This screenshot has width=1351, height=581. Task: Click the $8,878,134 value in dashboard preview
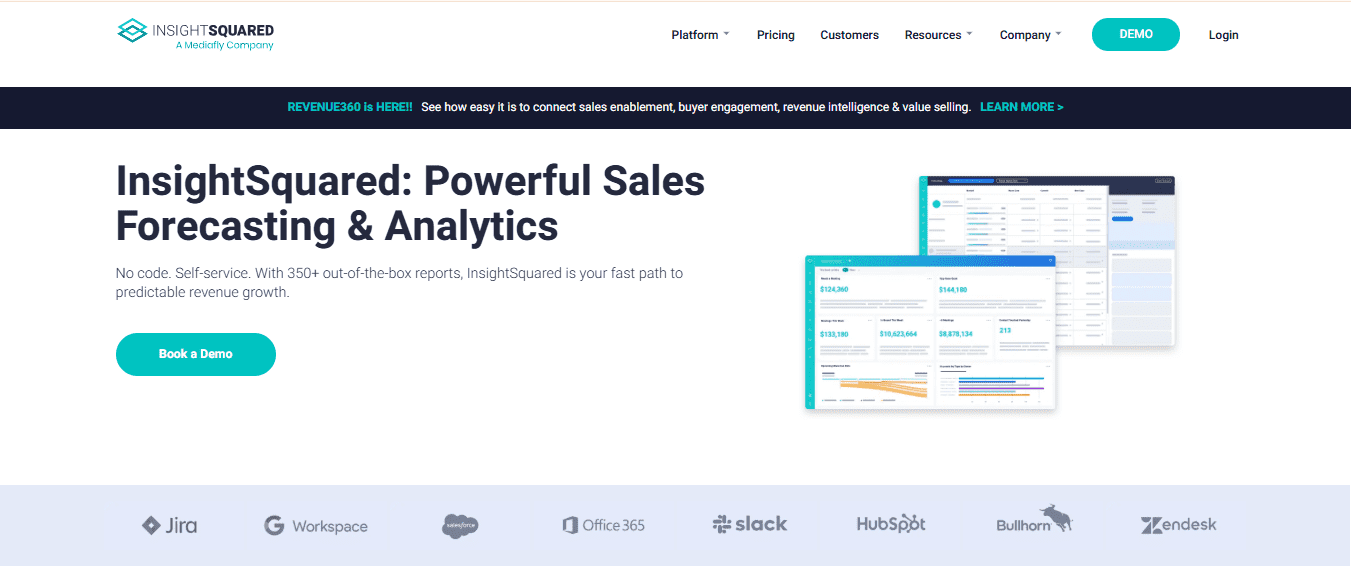click(x=955, y=334)
